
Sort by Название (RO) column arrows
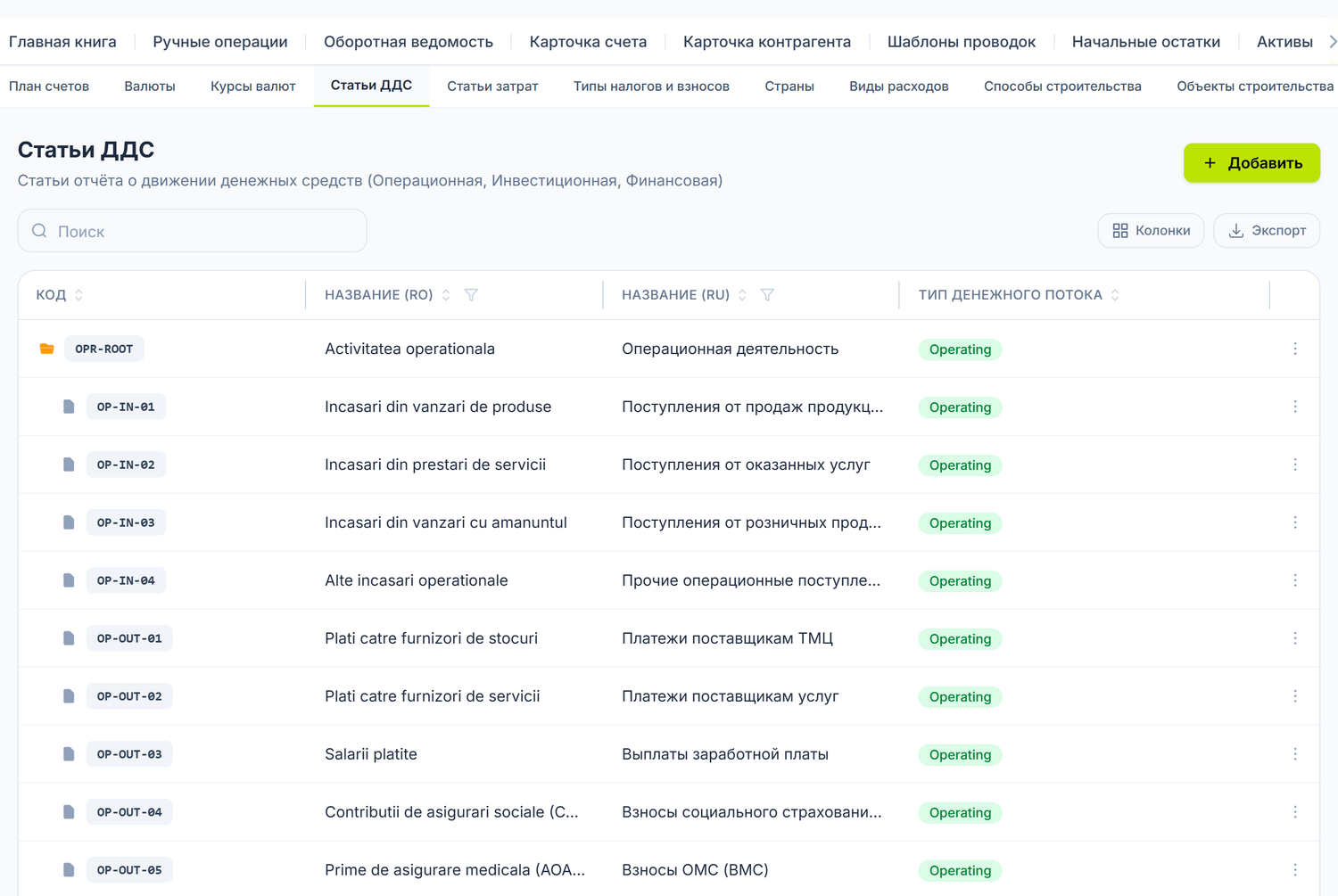(446, 295)
